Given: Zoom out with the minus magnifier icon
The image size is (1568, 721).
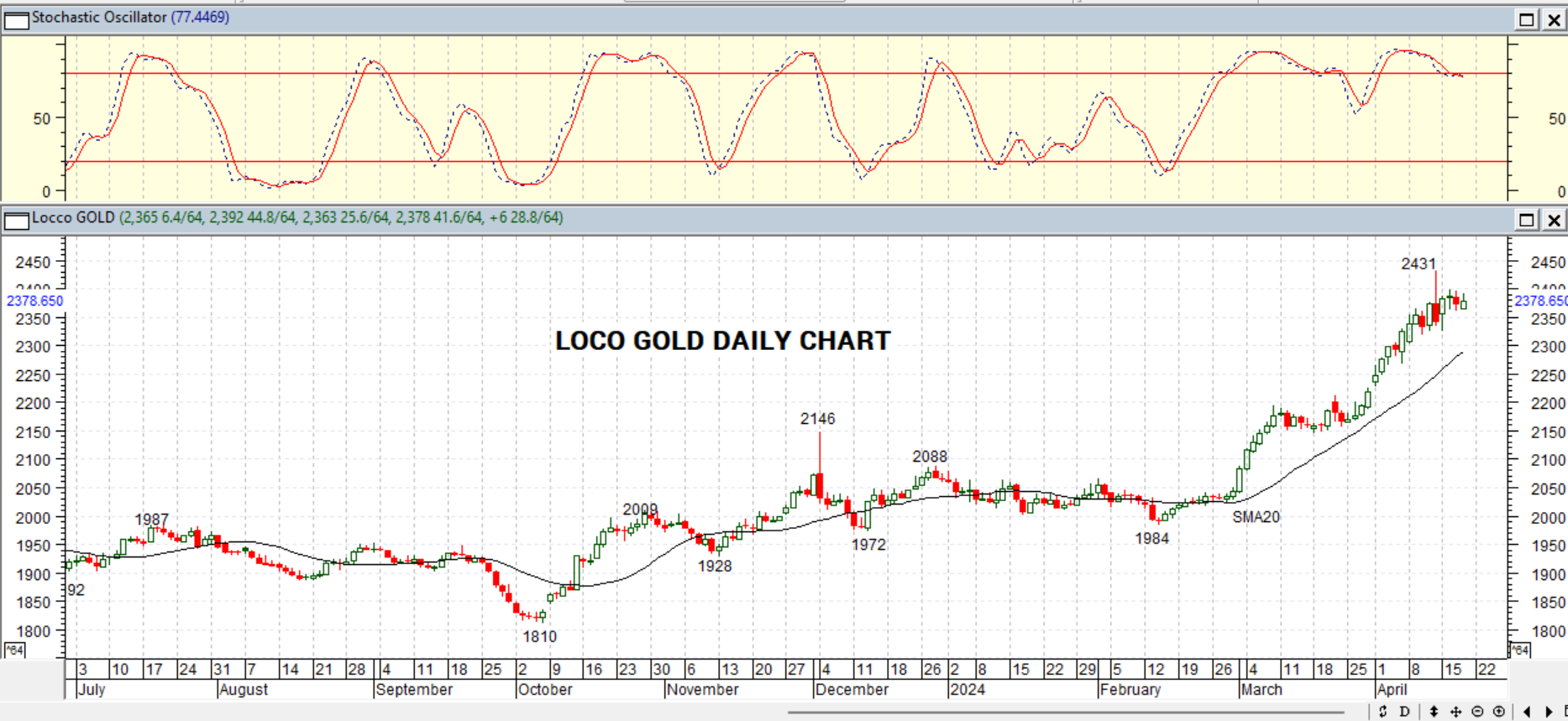Looking at the screenshot, I should click(x=1478, y=712).
